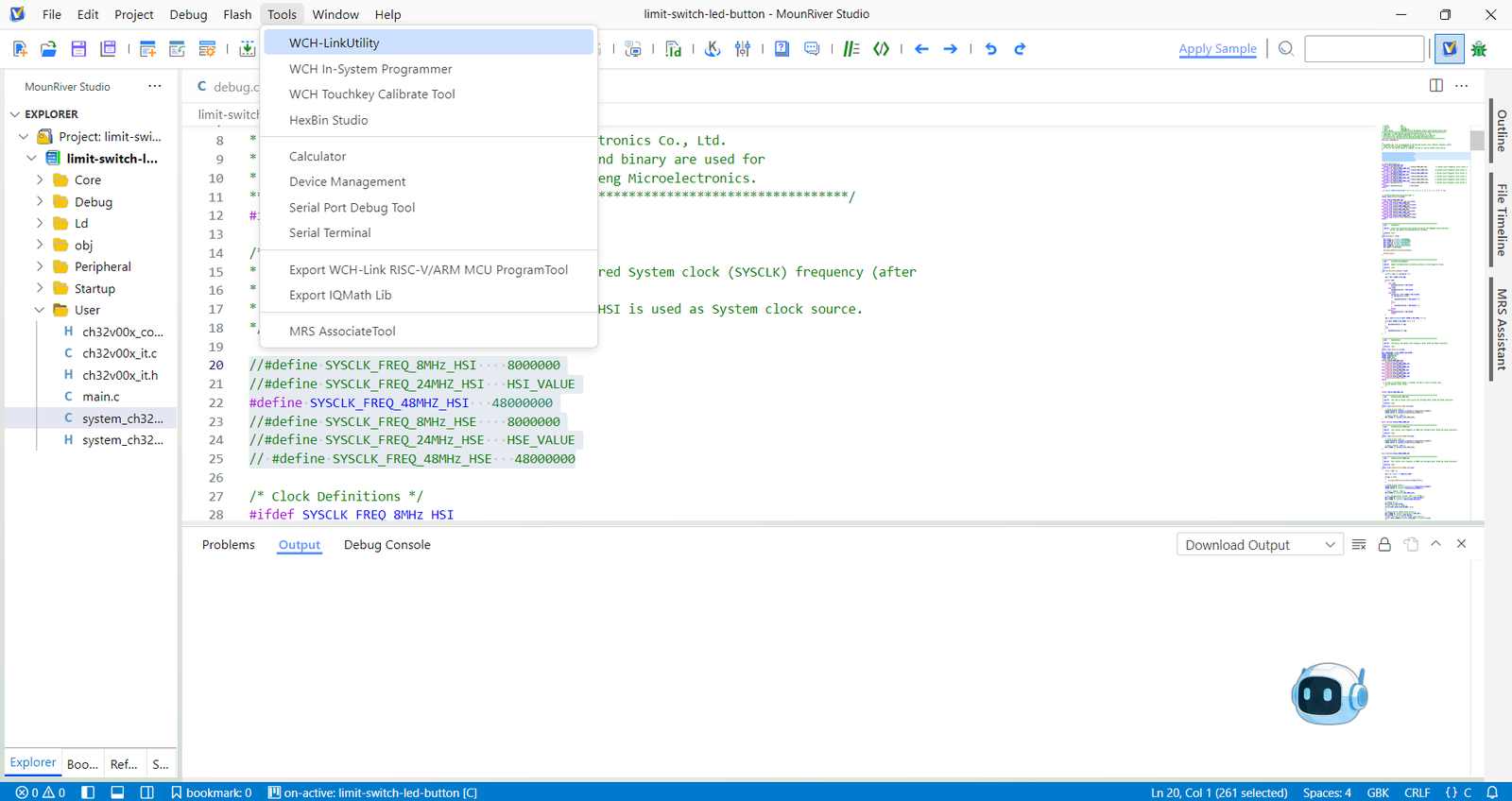Image resolution: width=1512 pixels, height=801 pixels.
Task: Click the green code brackets toolbar icon
Action: tap(881, 49)
